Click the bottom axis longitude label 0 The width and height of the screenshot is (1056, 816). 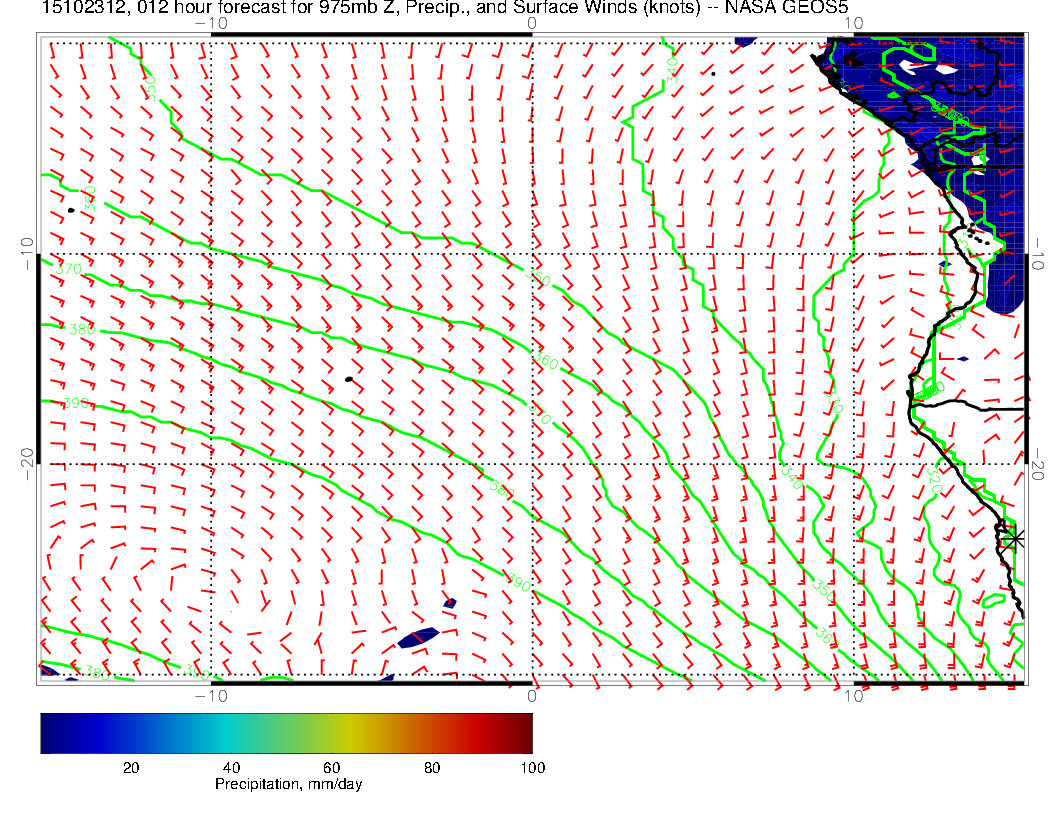click(533, 696)
